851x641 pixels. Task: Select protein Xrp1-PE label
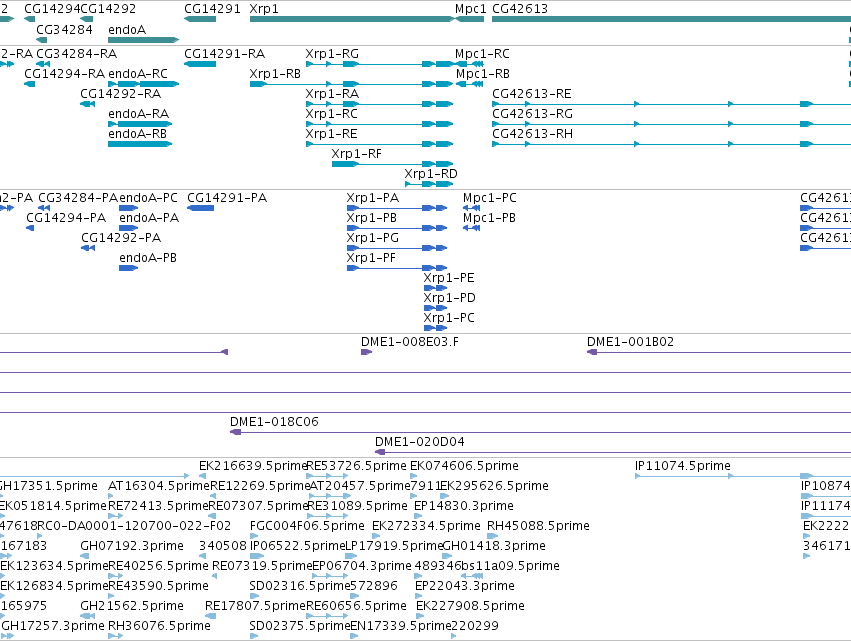[449, 278]
